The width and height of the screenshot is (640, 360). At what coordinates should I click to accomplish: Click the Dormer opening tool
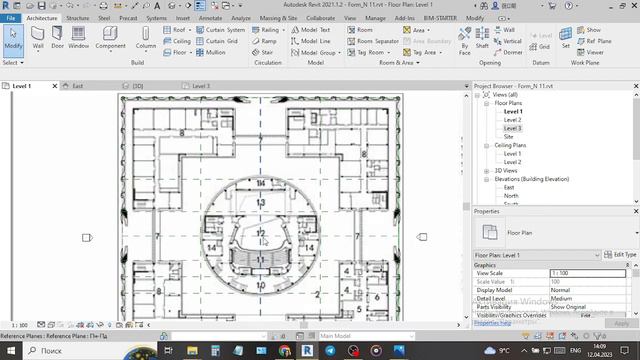point(508,53)
